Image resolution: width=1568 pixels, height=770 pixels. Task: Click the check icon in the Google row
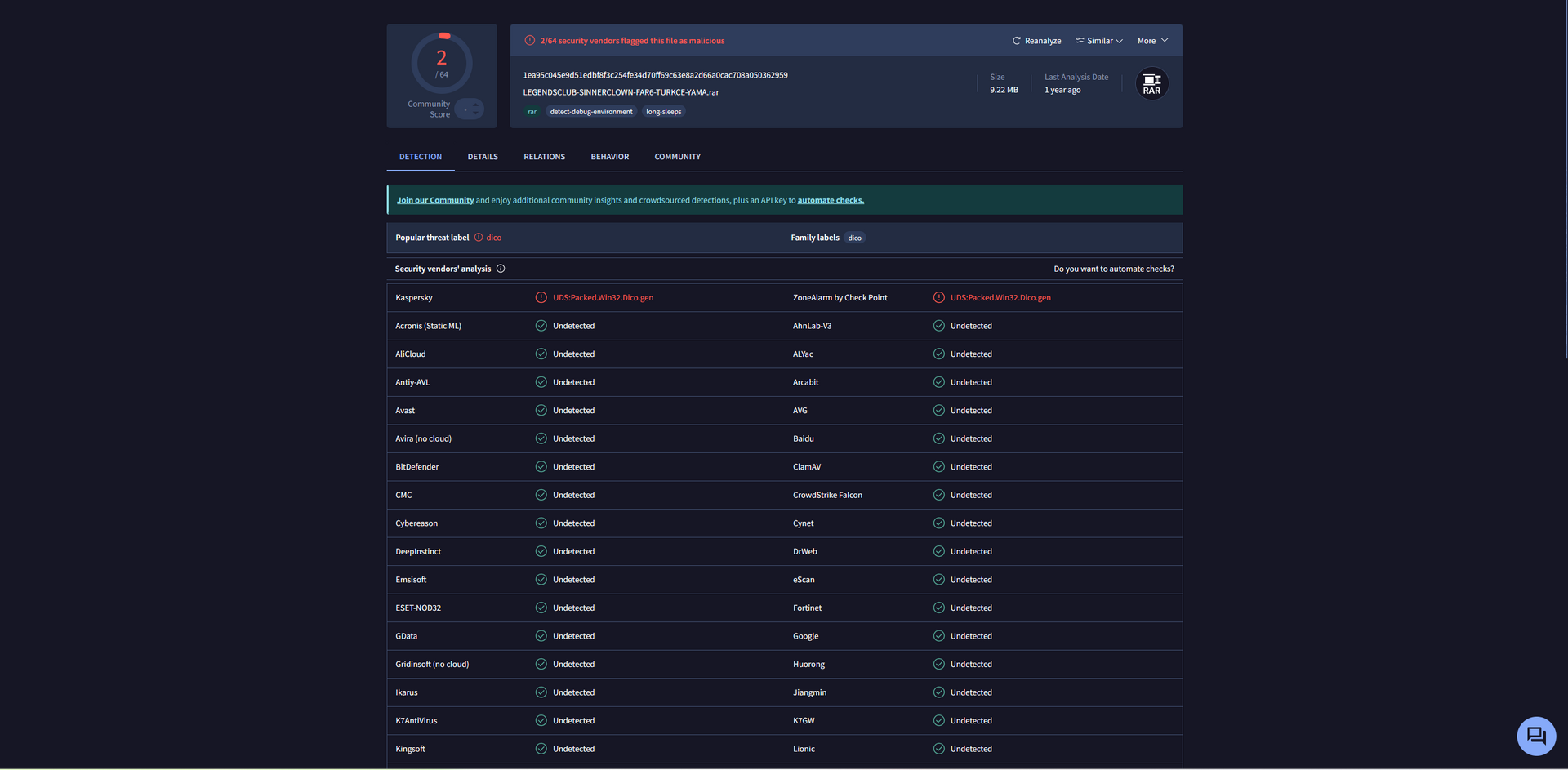(x=939, y=636)
